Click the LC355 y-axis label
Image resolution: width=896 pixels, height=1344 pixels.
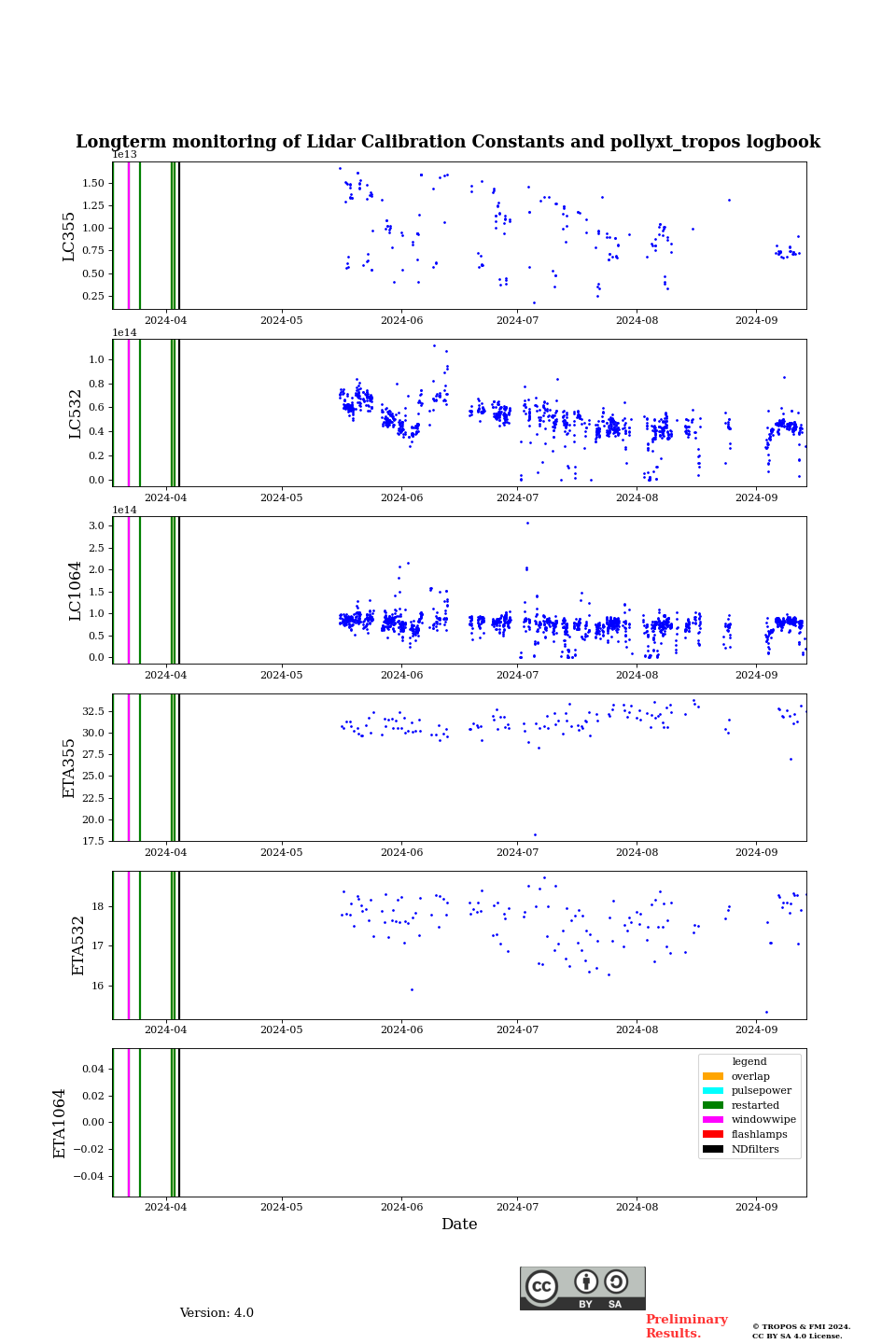coord(69,236)
